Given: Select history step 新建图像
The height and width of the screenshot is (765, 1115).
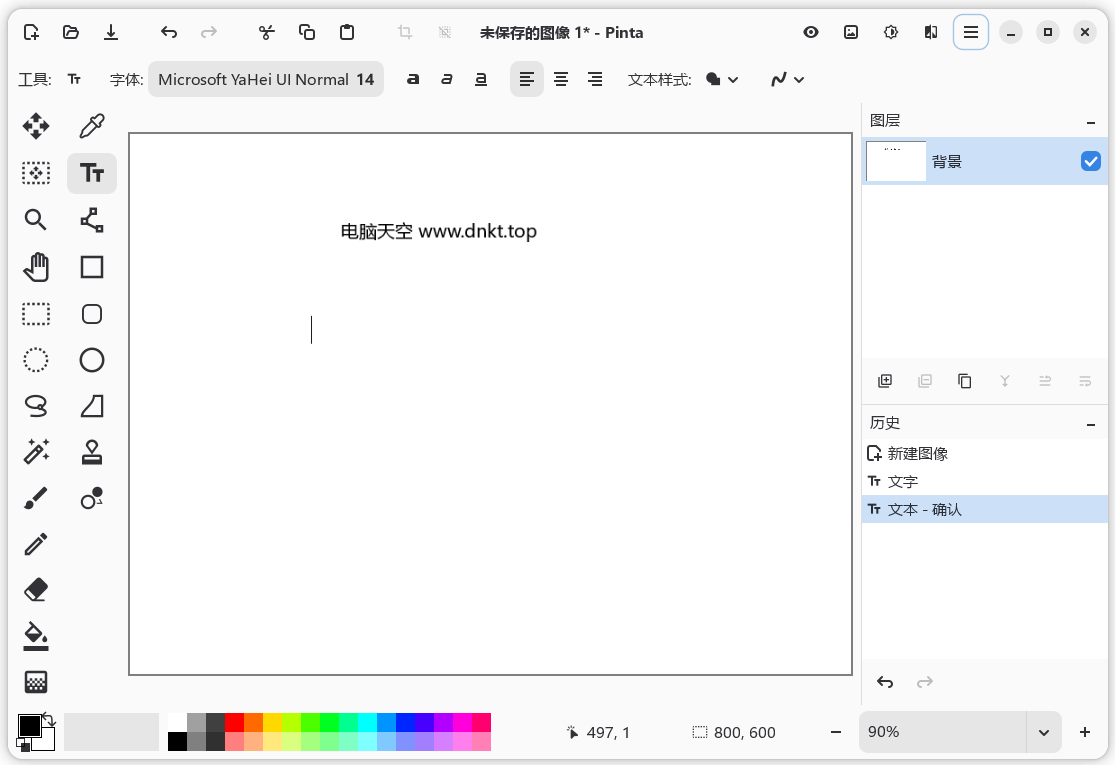Looking at the screenshot, I should pos(985,454).
